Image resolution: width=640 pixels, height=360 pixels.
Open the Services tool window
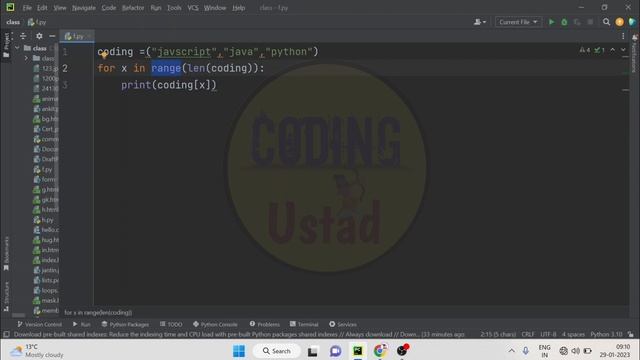click(x=343, y=324)
